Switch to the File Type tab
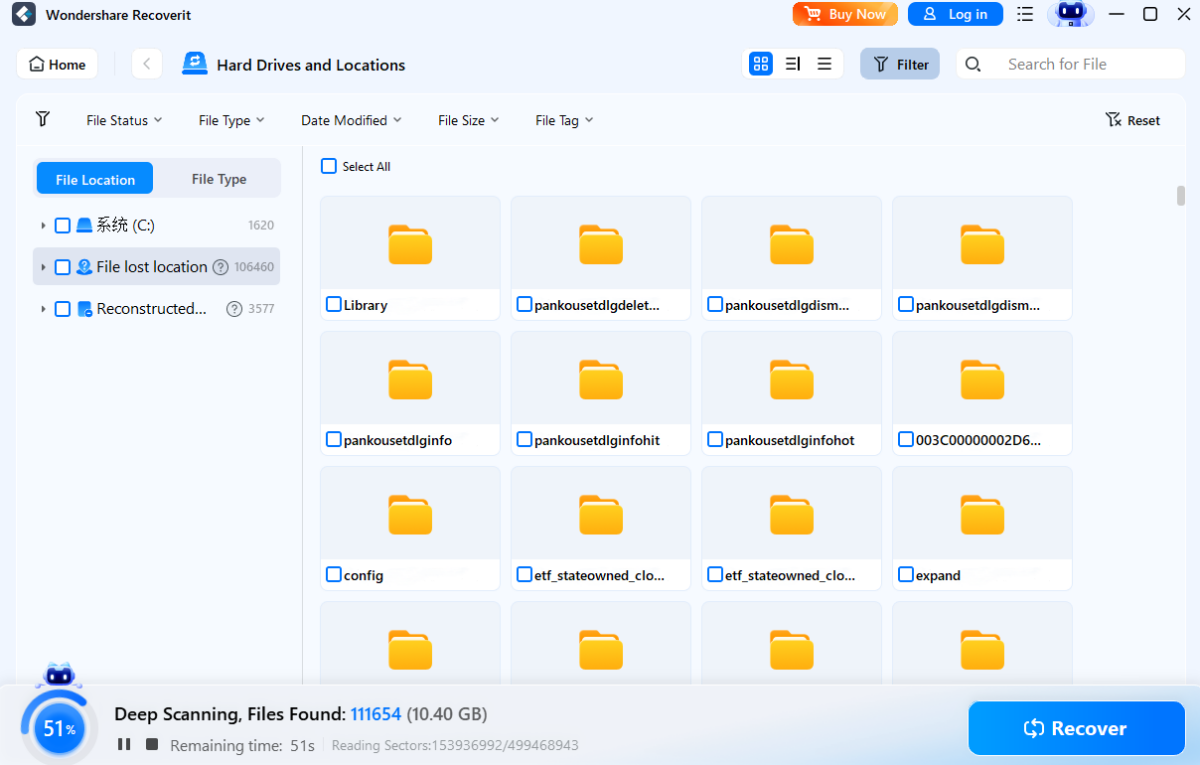 click(218, 178)
